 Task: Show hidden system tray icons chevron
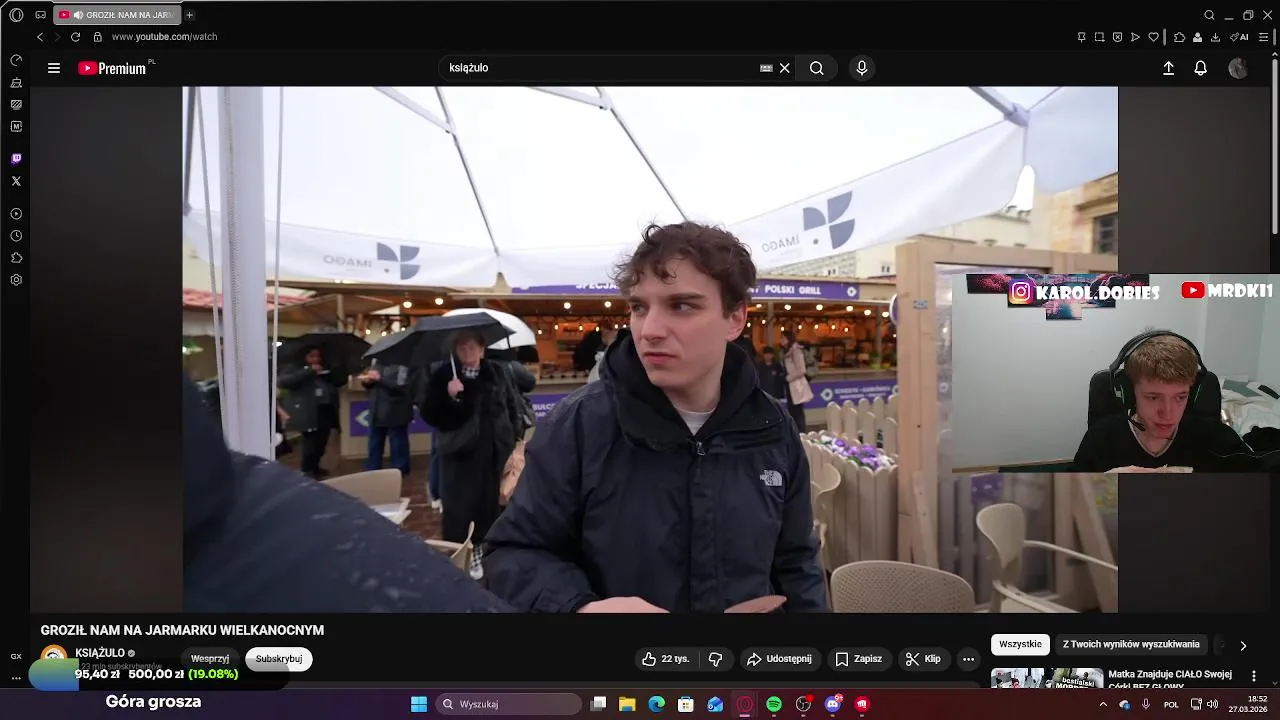tap(1104, 704)
